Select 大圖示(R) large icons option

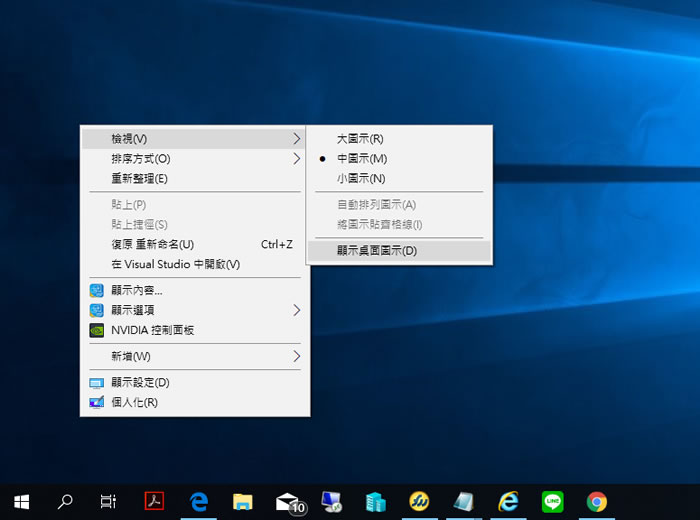tap(360, 139)
